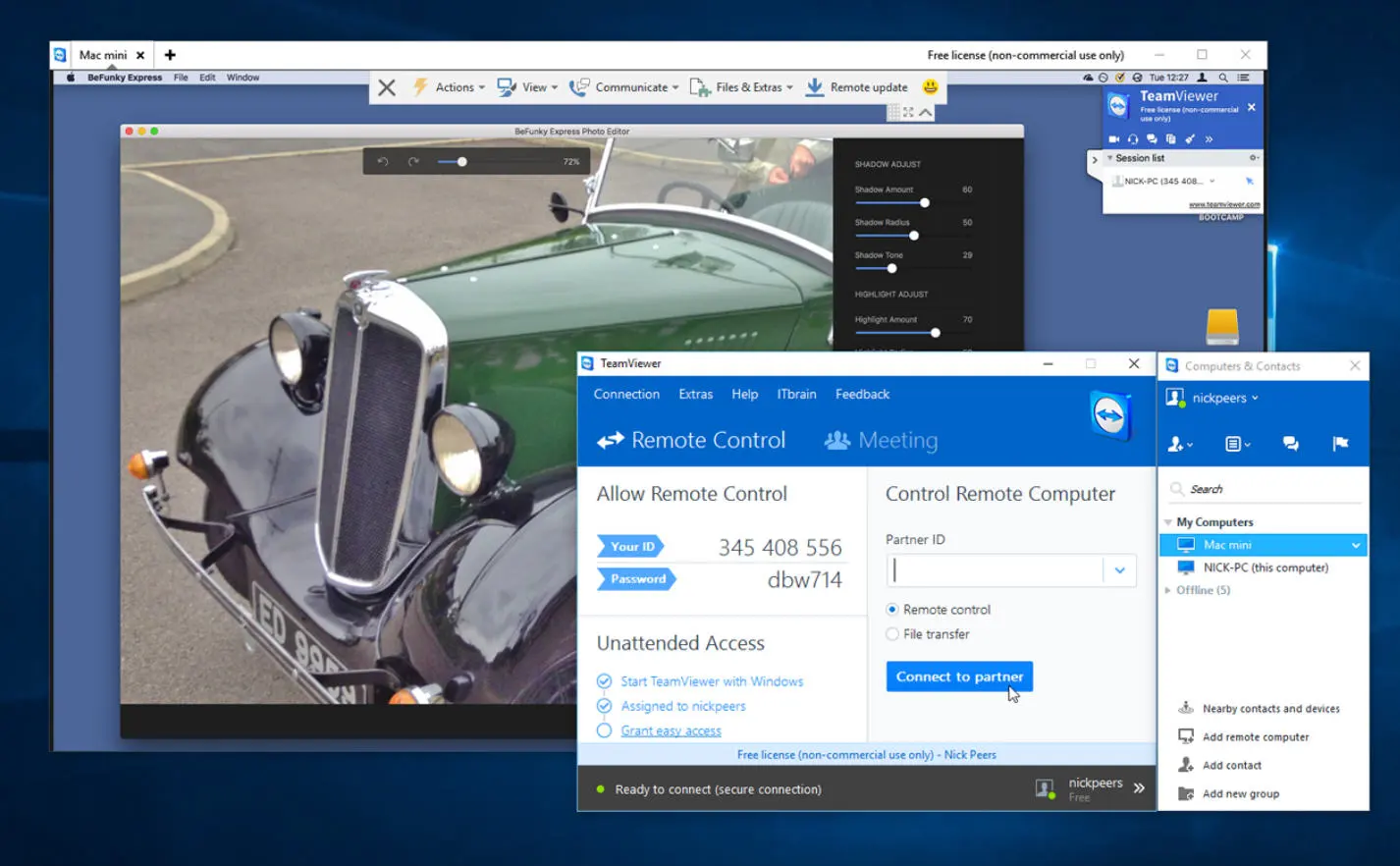The image size is (1400, 866).
Task: Switch to the Meeting tab
Action: point(880,440)
